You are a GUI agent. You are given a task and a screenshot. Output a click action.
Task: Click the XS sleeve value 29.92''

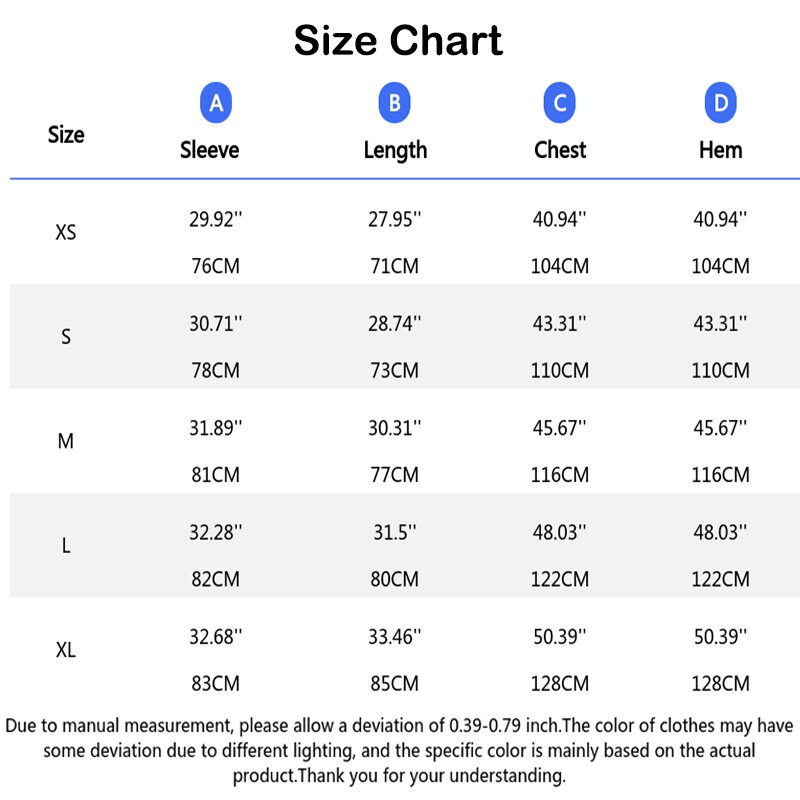[x=216, y=220]
